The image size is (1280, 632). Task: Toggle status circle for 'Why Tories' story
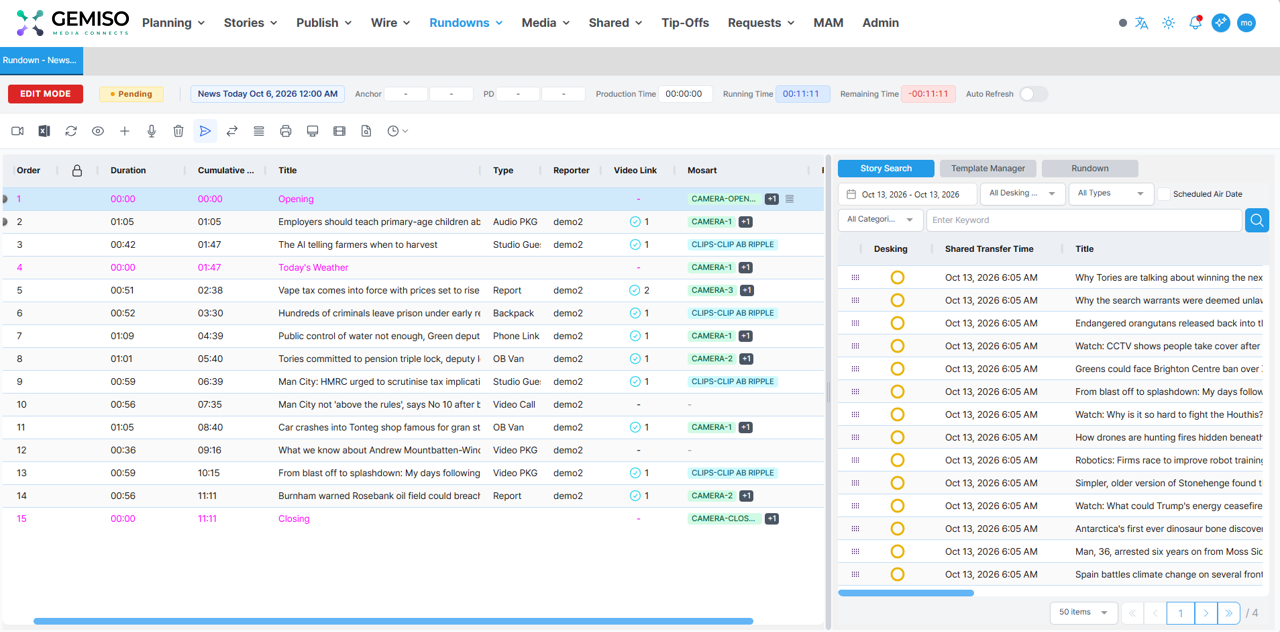pyautogui.click(x=897, y=277)
